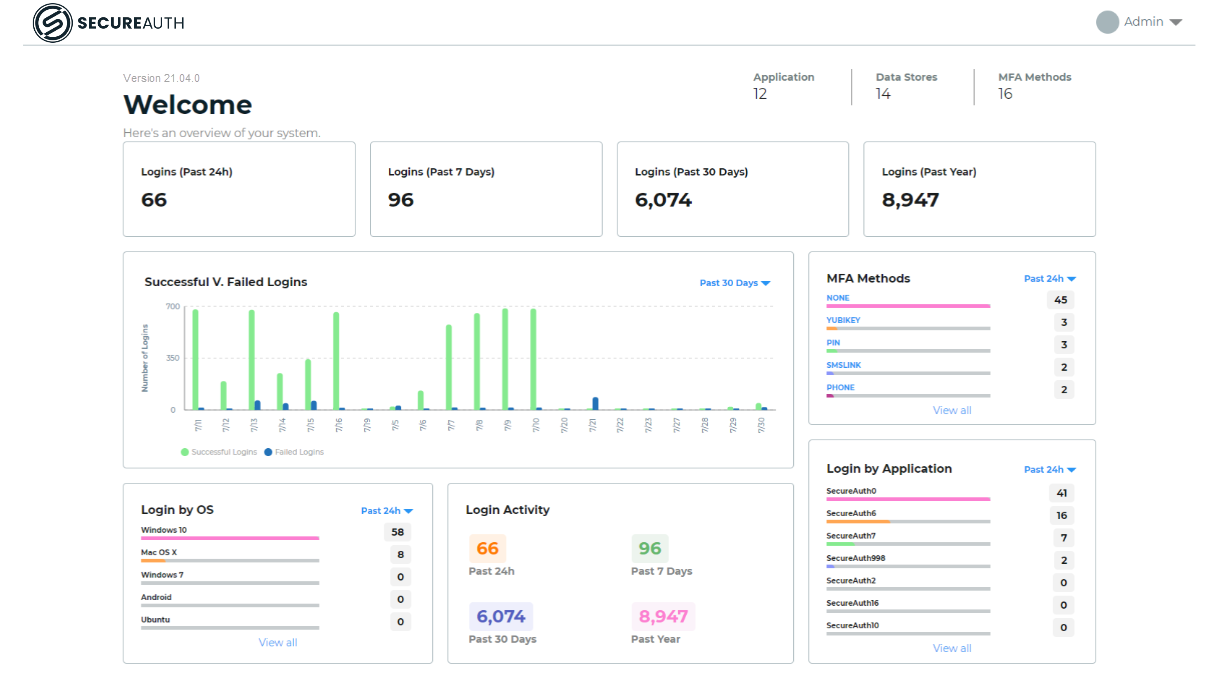Viewport: 1219px width, 677px height.
Task: Click the 6,074 Past 30 Days stat
Action: pyautogui.click(x=501, y=616)
